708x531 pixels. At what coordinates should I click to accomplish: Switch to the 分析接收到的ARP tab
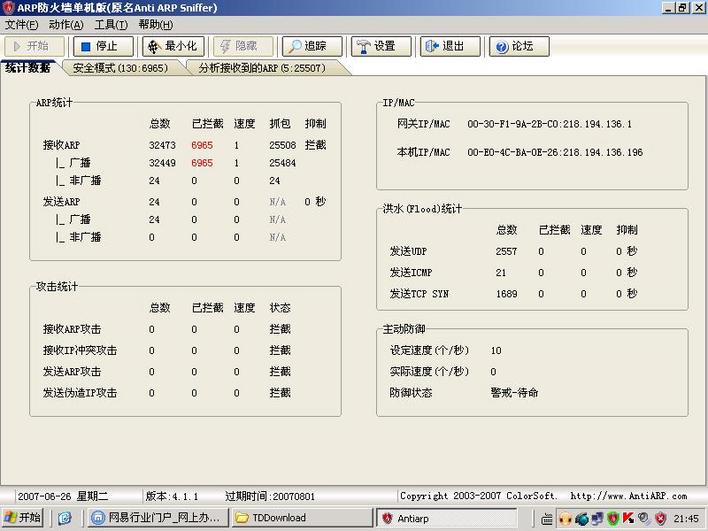(272, 68)
